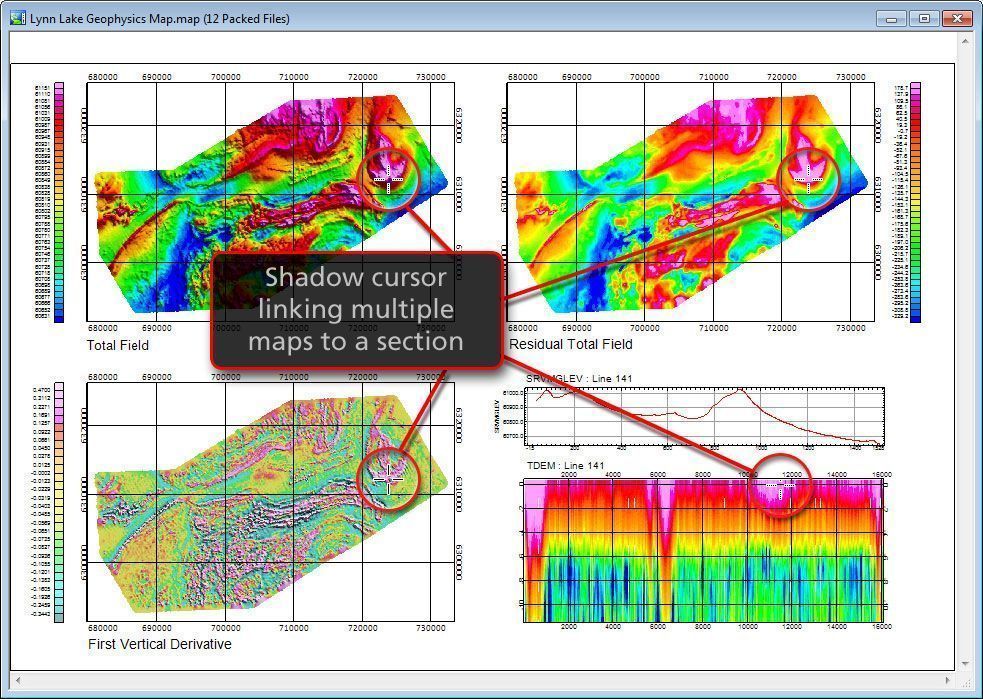Click shadow cursor crosshair on Residual Total Field map
The width and height of the screenshot is (983, 699).
point(806,178)
